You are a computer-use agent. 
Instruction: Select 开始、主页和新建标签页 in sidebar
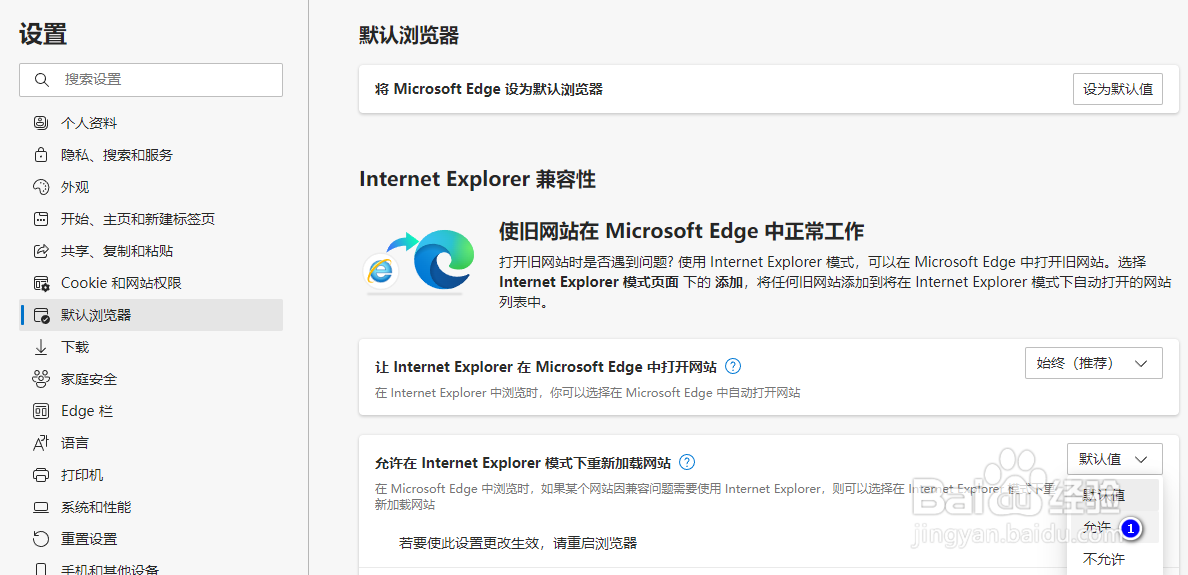[x=151, y=219]
